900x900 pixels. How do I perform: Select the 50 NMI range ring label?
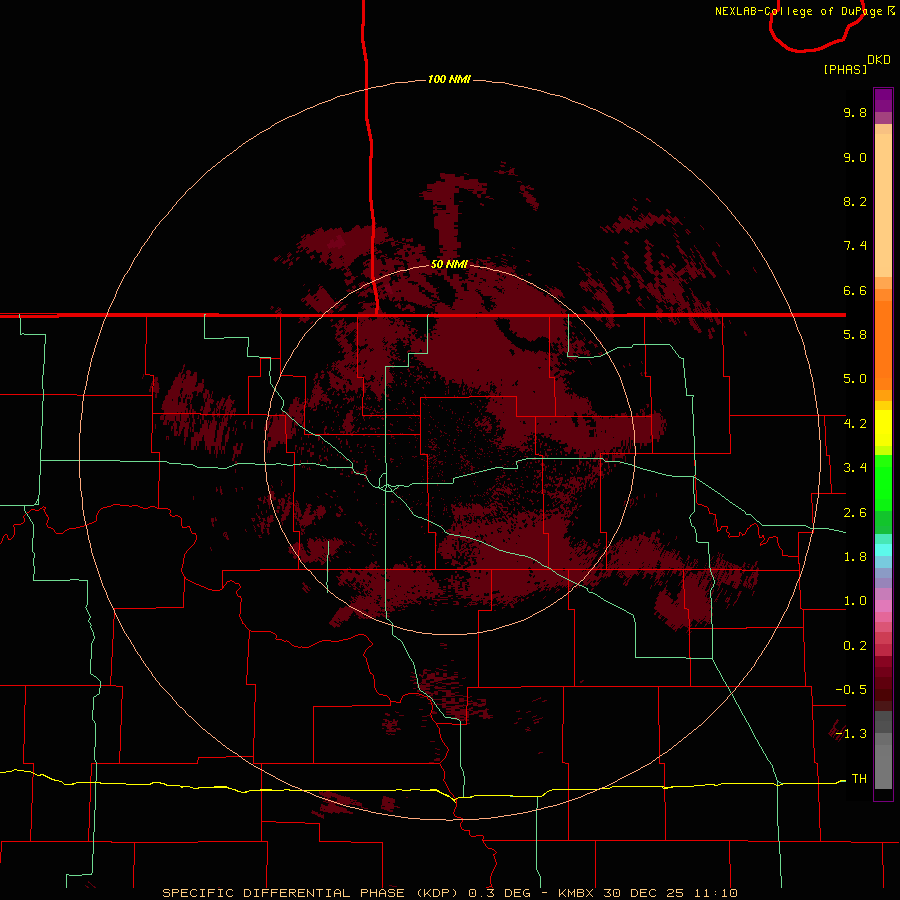pos(449,264)
